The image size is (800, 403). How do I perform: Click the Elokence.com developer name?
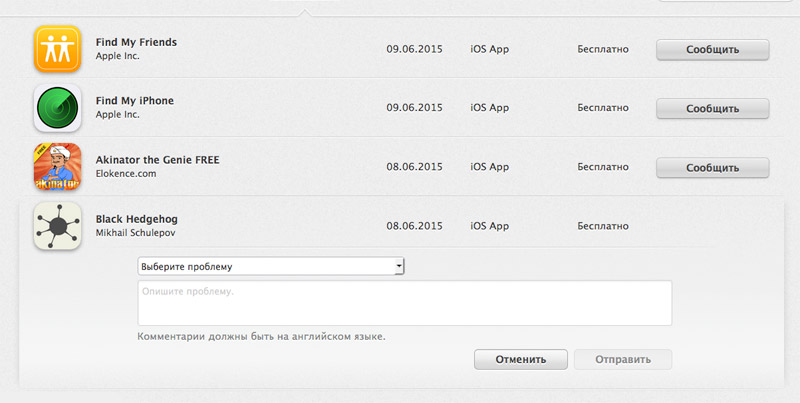click(126, 174)
